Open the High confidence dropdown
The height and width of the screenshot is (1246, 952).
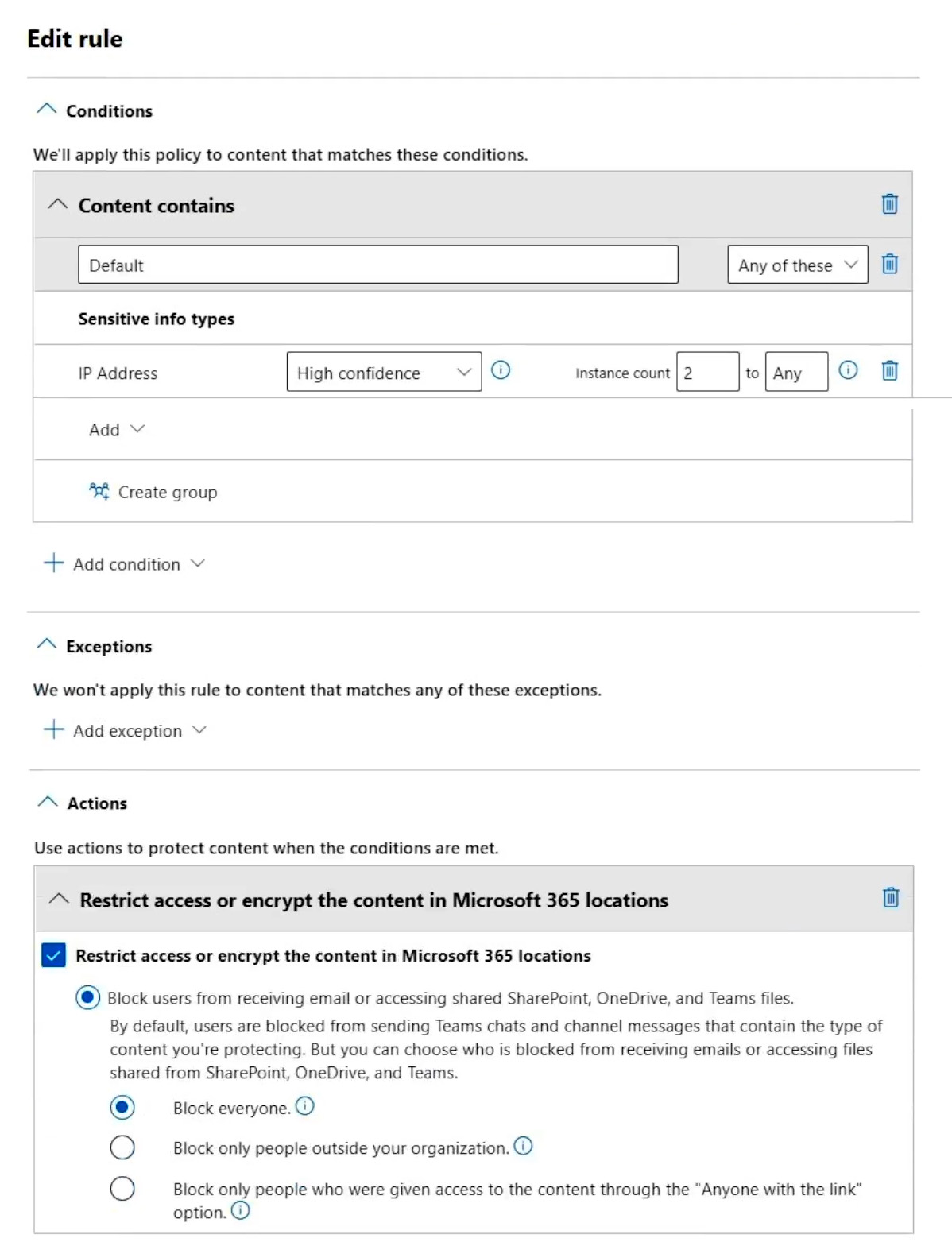click(x=384, y=373)
